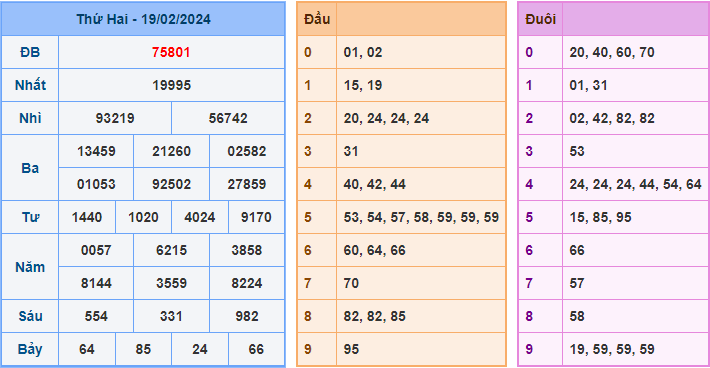Click sixth prize number 982
This screenshot has height=368, width=710.
pos(247,316)
